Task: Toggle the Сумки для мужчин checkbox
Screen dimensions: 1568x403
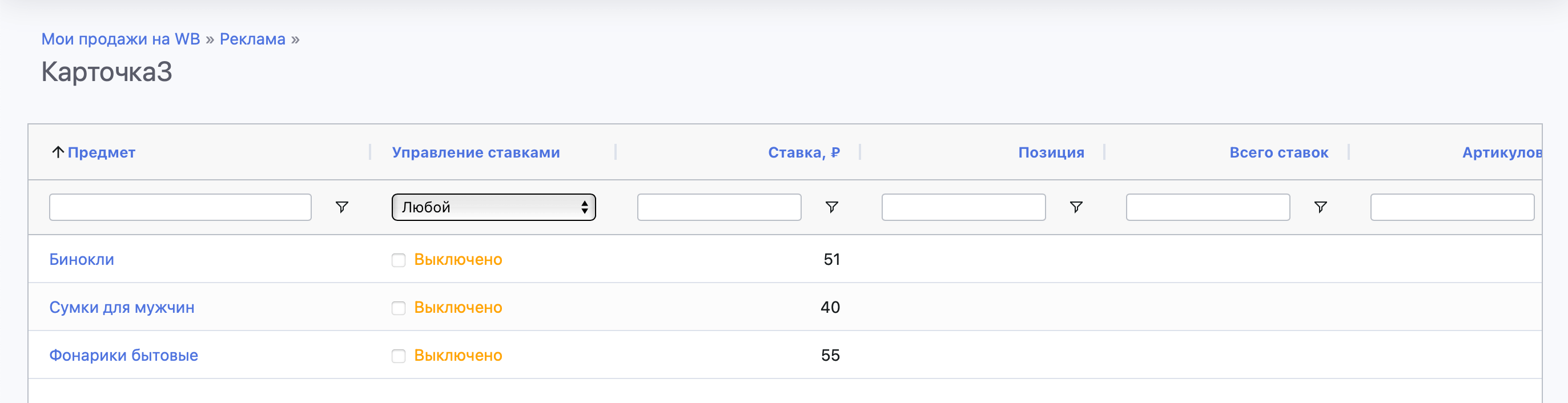Action: pos(399,308)
